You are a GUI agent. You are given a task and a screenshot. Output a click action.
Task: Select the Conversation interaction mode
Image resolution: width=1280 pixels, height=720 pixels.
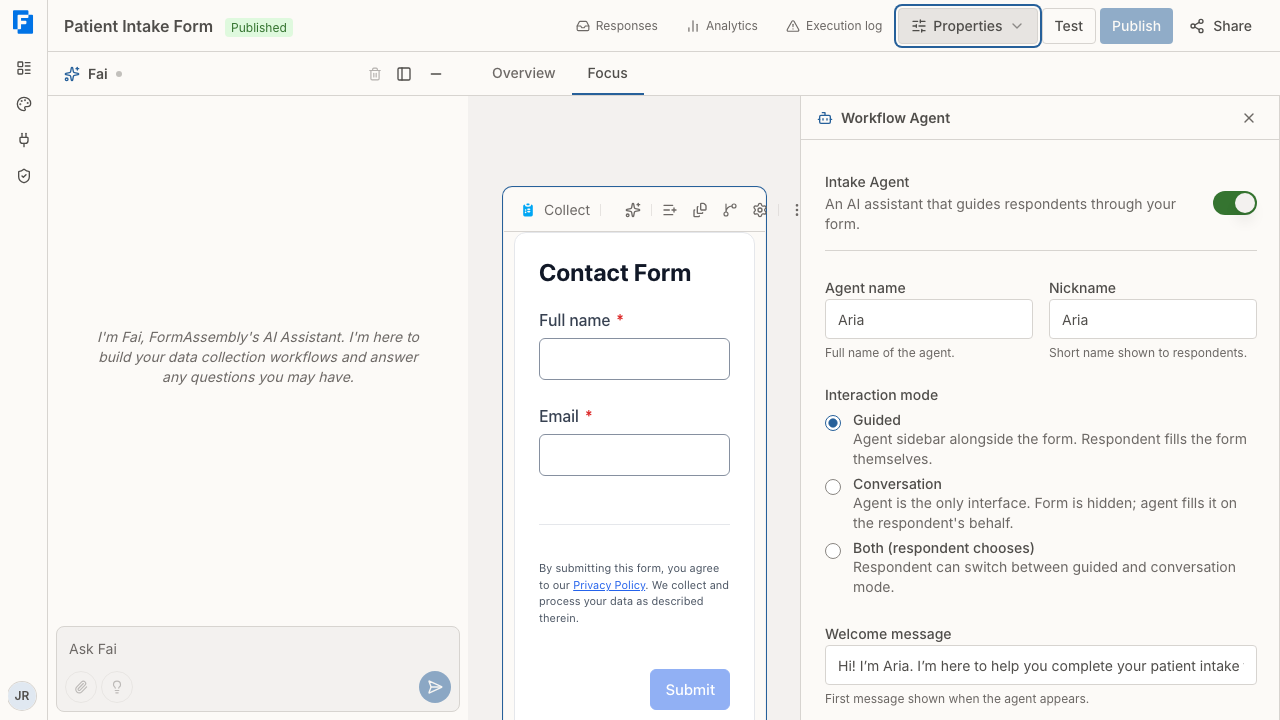click(x=833, y=487)
